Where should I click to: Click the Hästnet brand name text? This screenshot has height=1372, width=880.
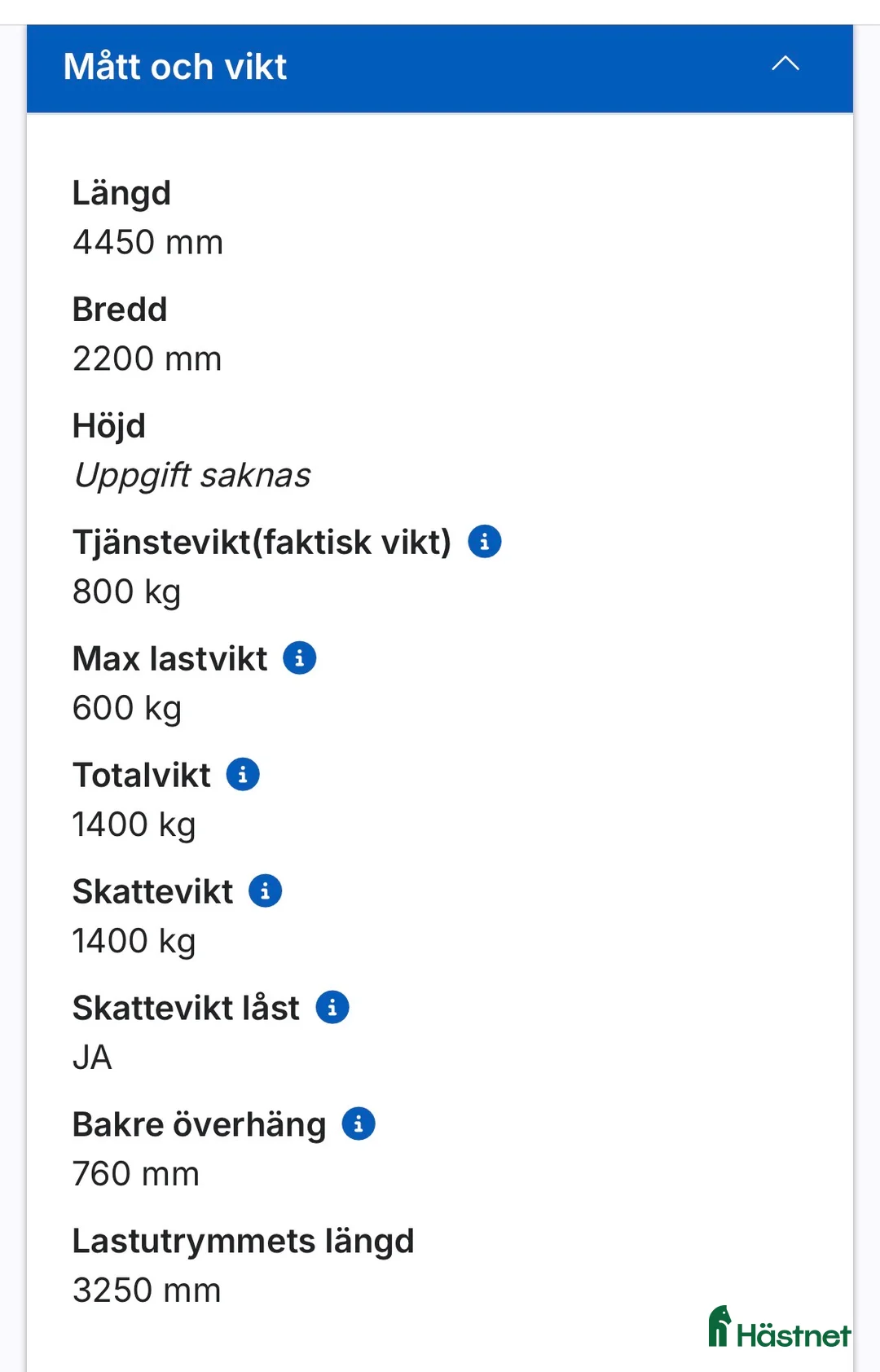[794, 1335]
